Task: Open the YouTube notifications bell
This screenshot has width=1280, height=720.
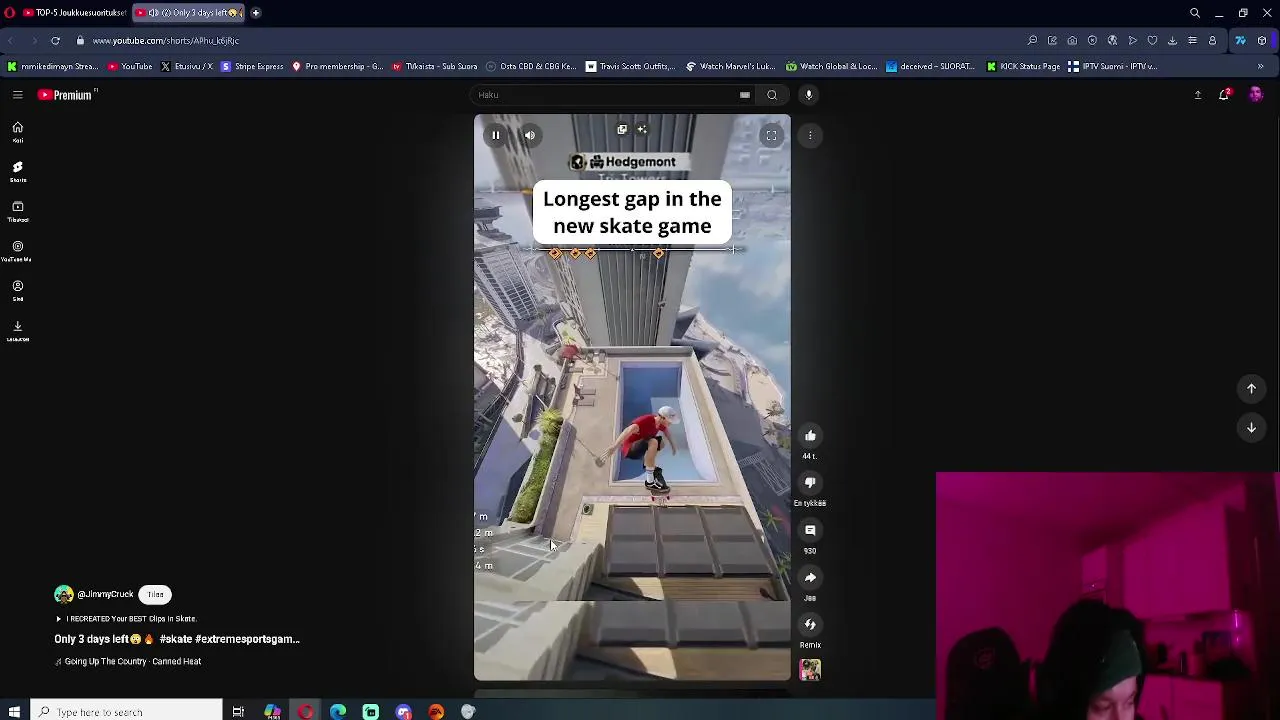Action: [x=1224, y=95]
